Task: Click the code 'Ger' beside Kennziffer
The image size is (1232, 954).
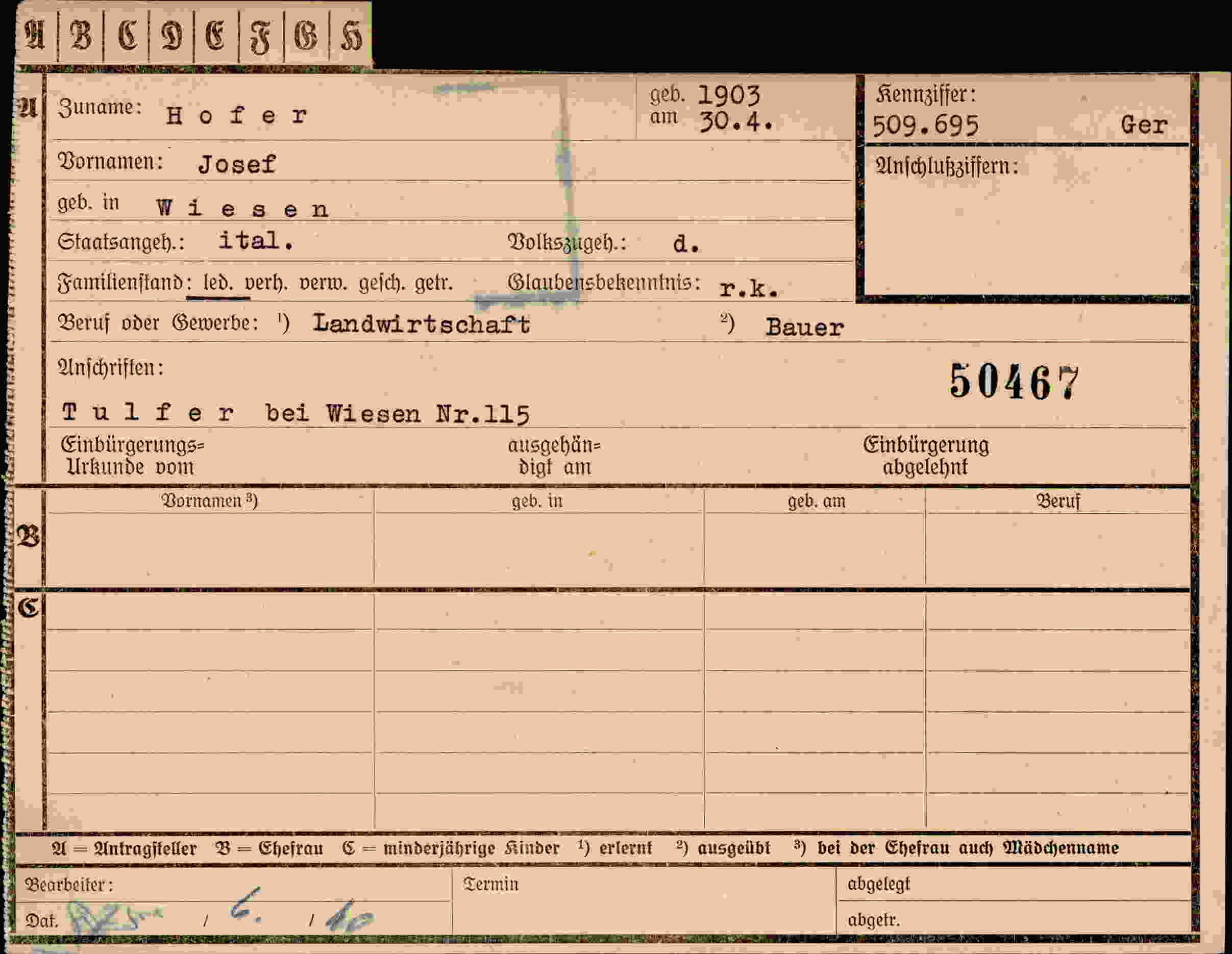Action: (x=1144, y=124)
